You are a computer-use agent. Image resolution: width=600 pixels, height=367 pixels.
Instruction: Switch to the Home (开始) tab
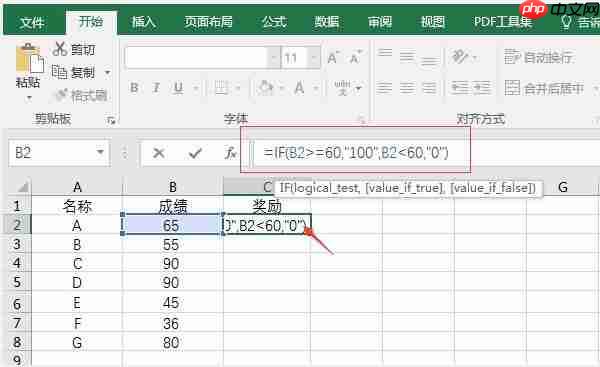(91, 22)
